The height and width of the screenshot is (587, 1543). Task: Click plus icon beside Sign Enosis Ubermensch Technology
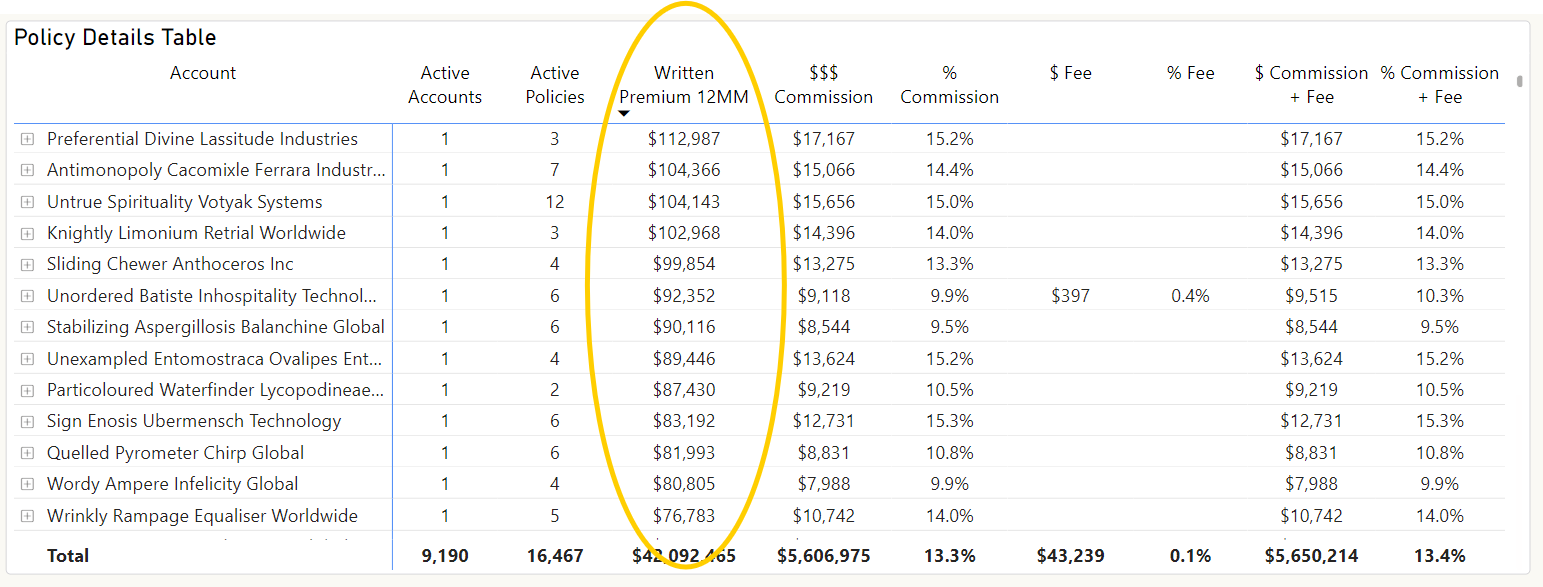pos(27,421)
